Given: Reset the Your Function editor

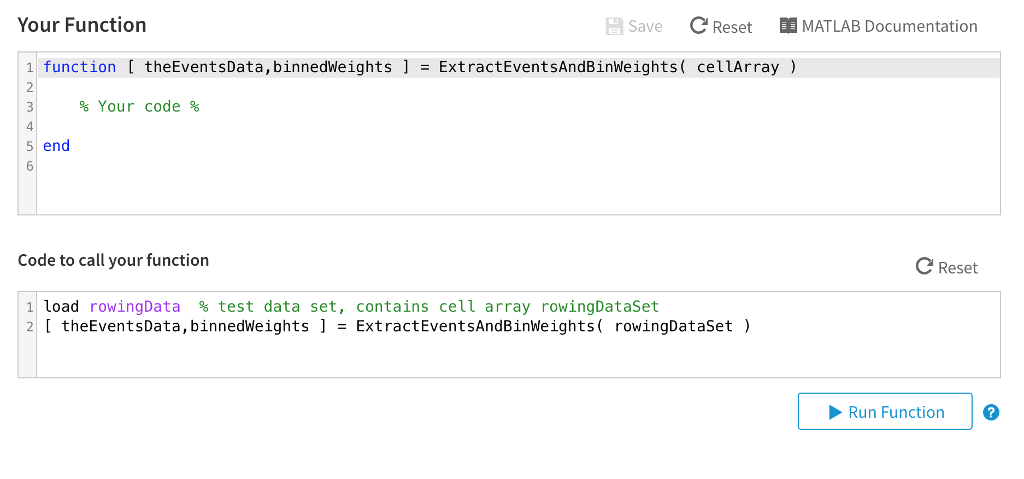Looking at the screenshot, I should pyautogui.click(x=721, y=26).
